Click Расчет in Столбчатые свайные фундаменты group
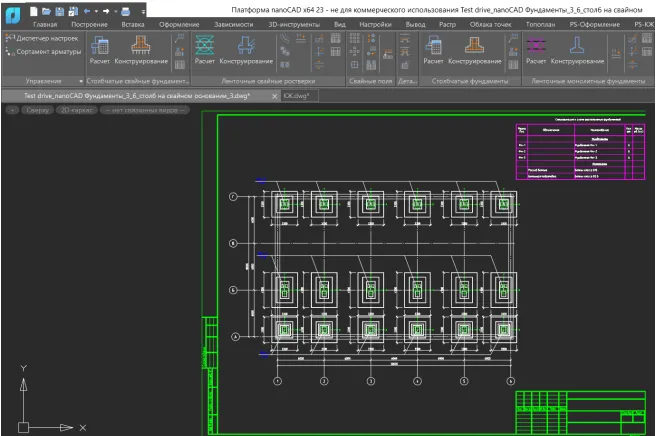 coord(99,49)
